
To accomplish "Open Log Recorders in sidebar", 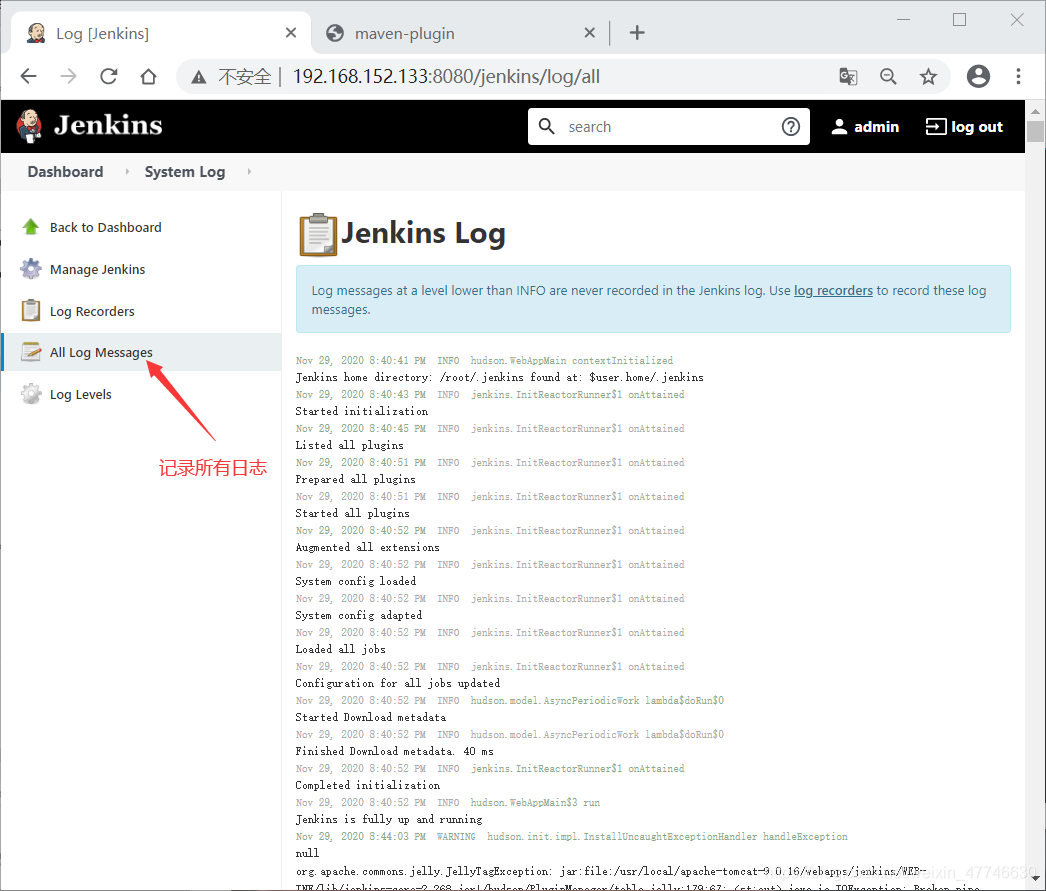I will tap(92, 311).
